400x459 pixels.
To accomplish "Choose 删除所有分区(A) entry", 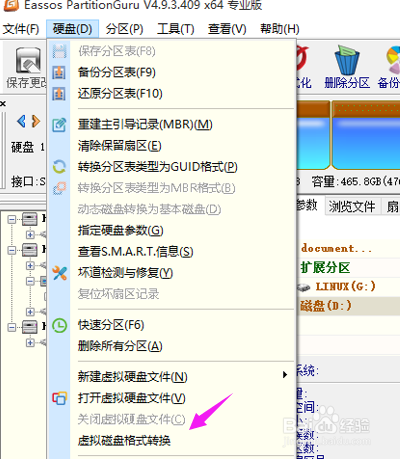I will (120, 346).
